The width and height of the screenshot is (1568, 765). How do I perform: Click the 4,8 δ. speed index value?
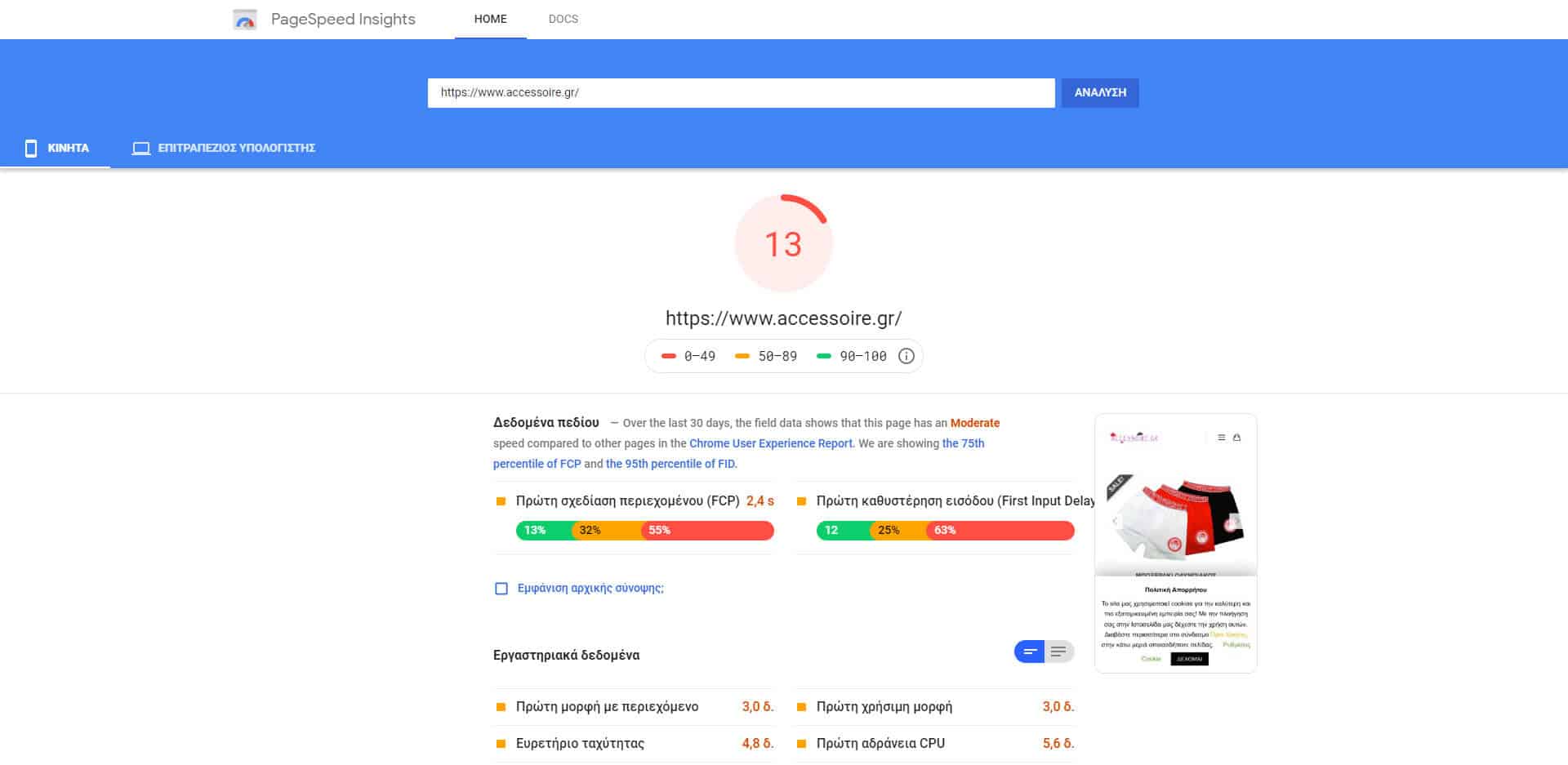pyautogui.click(x=757, y=744)
